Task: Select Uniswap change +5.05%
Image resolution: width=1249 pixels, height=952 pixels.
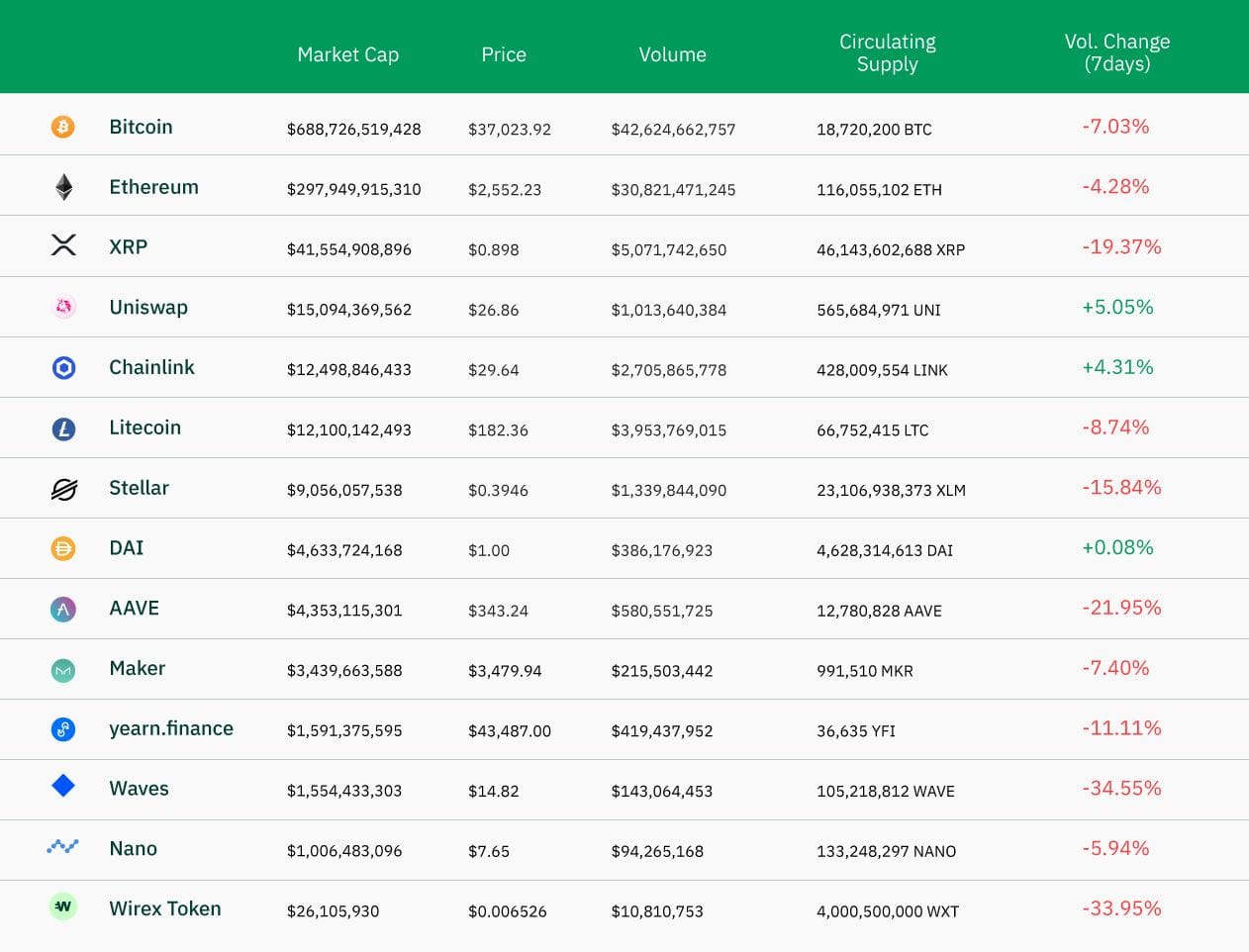Action: 1117,307
